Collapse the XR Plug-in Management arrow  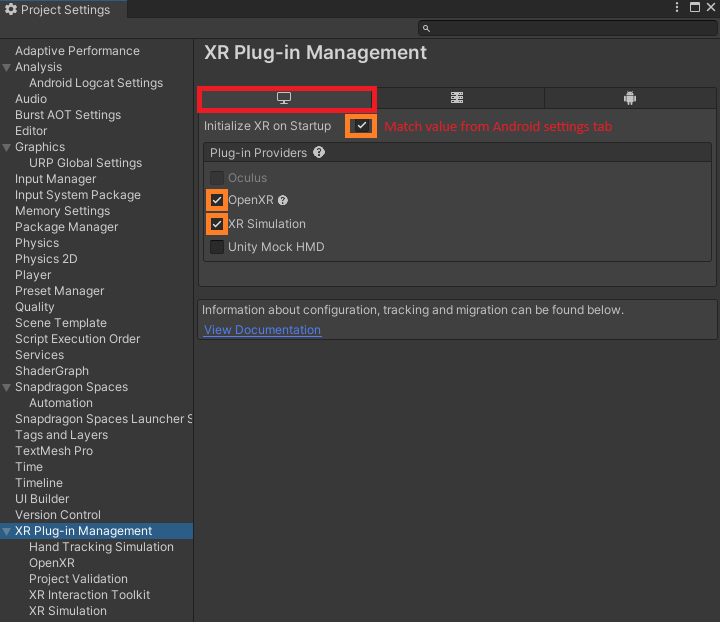pos(6,532)
